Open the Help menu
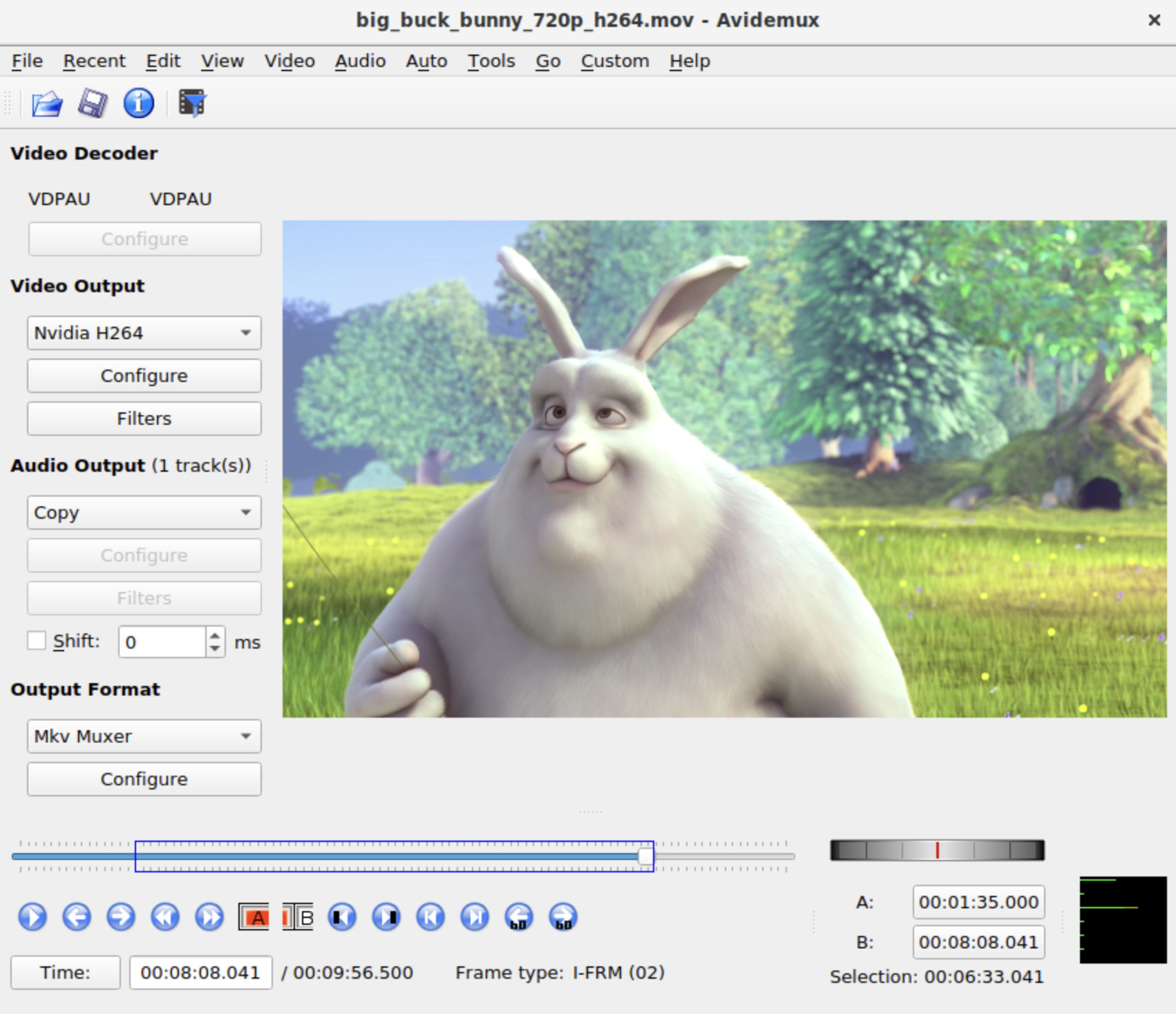The image size is (1176, 1014). tap(690, 61)
